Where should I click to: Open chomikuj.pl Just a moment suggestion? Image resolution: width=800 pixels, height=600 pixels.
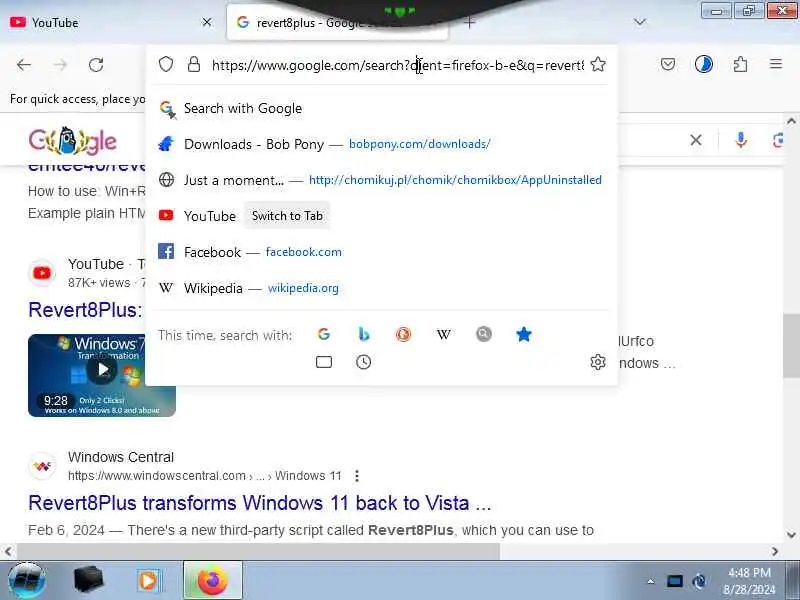pos(382,180)
